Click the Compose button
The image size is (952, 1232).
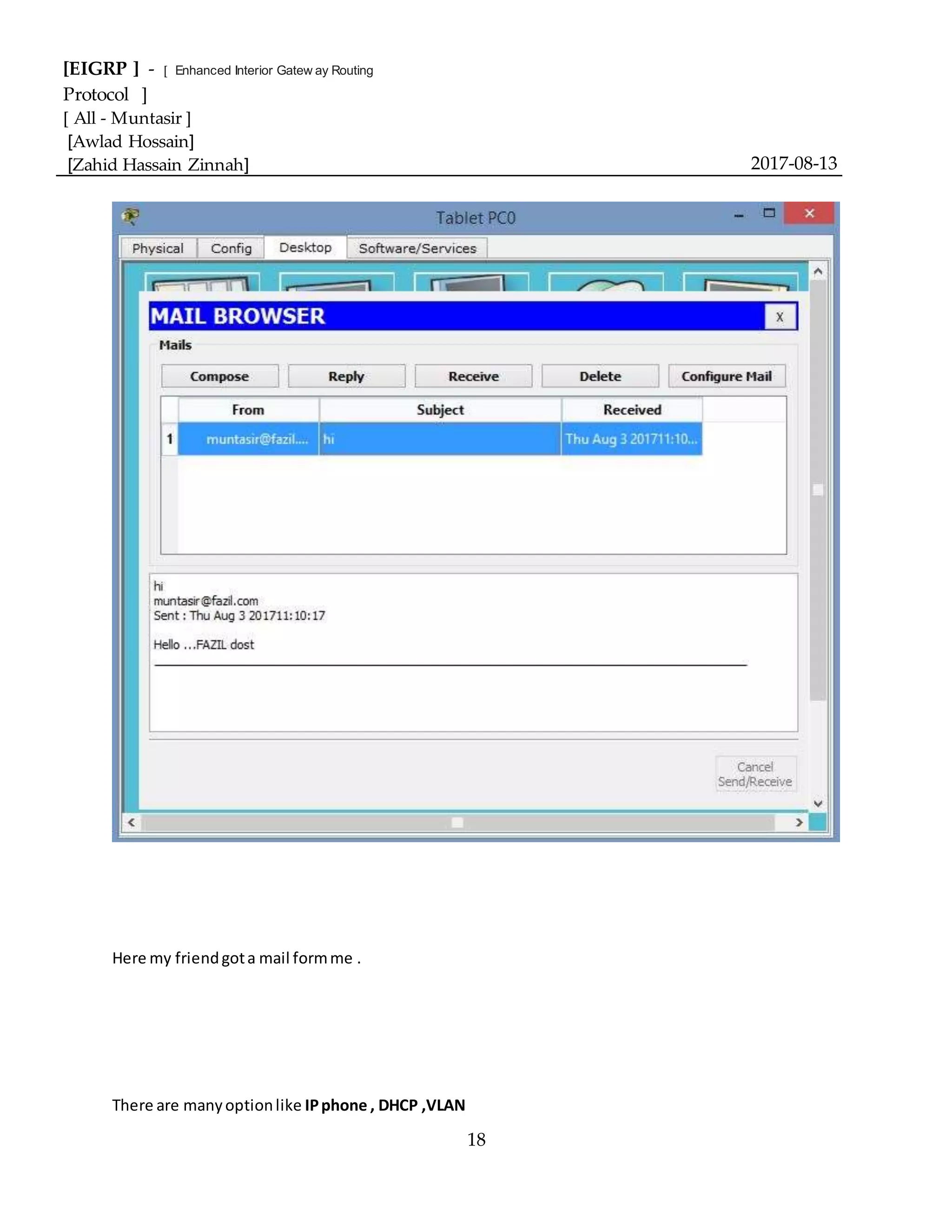(x=219, y=376)
